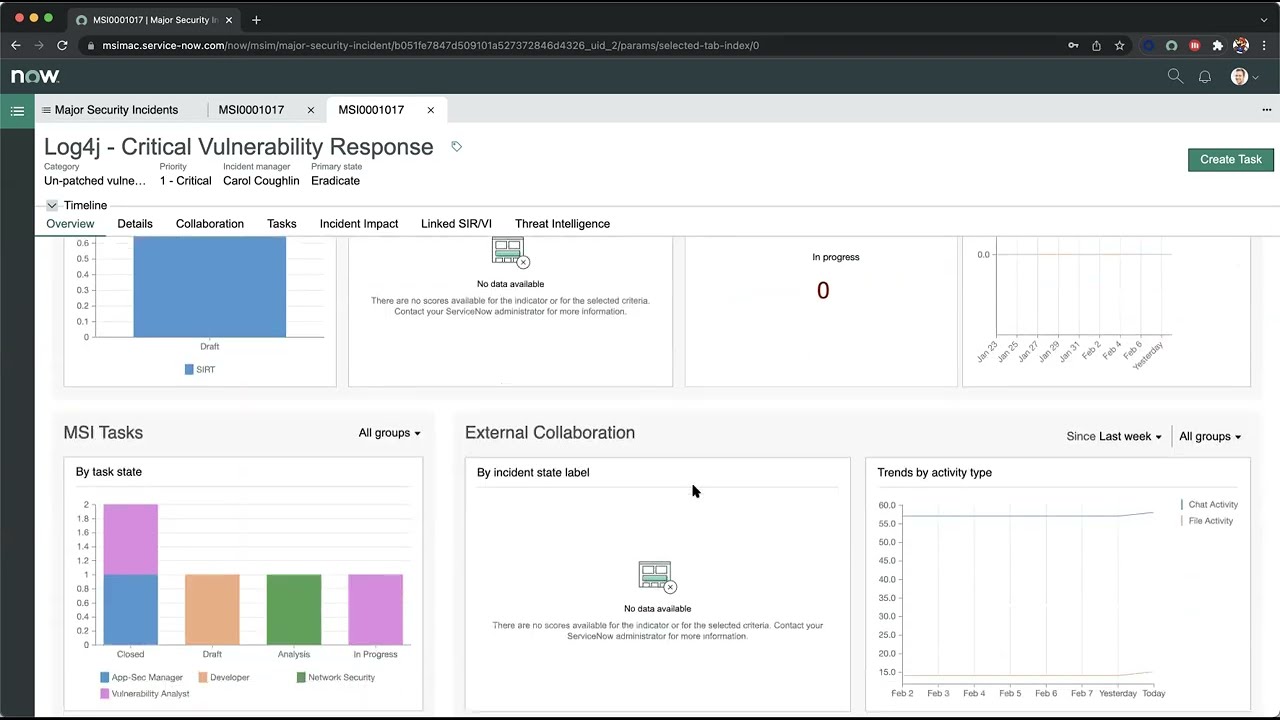1280x720 pixels.
Task: Toggle the Developer legend swatch
Action: click(203, 678)
